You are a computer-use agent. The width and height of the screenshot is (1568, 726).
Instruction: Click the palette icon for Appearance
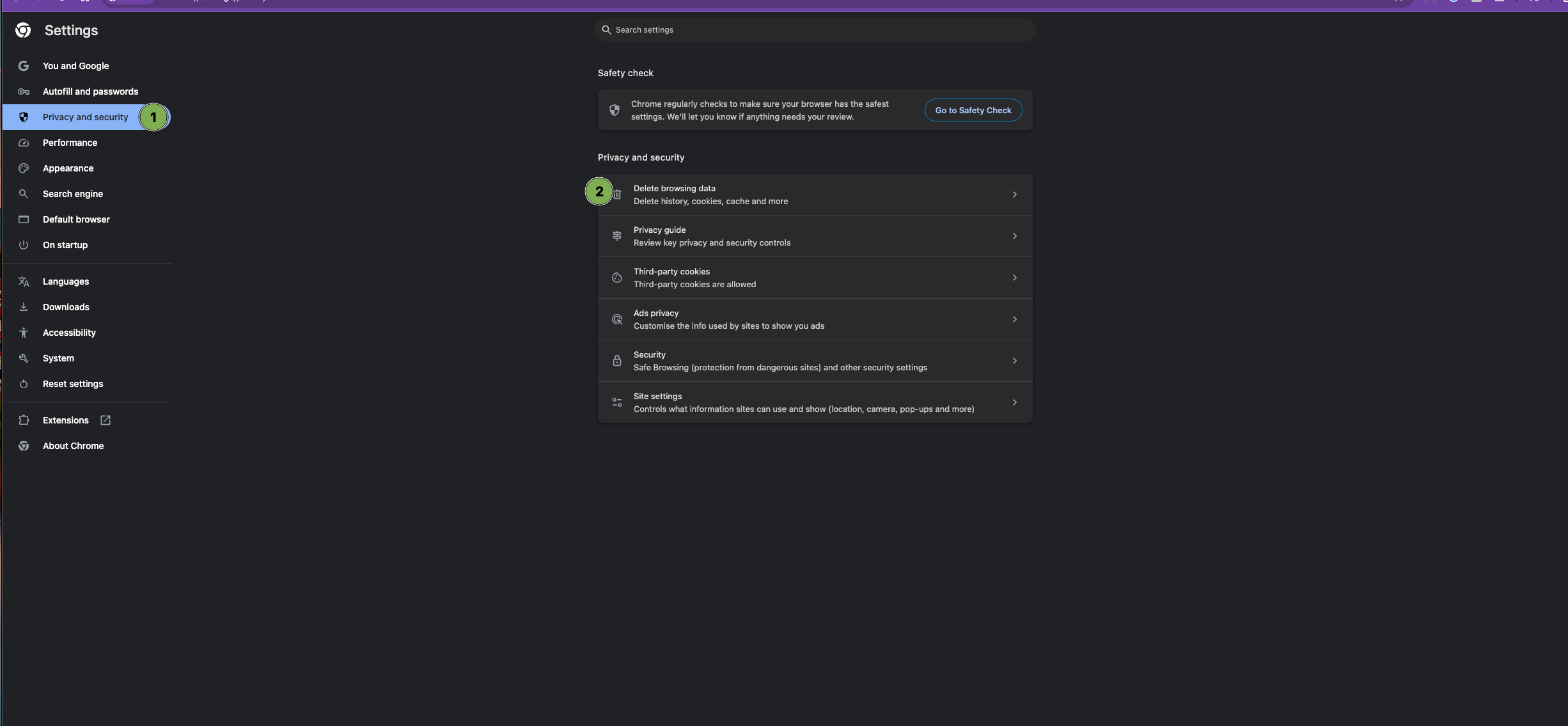click(24, 168)
